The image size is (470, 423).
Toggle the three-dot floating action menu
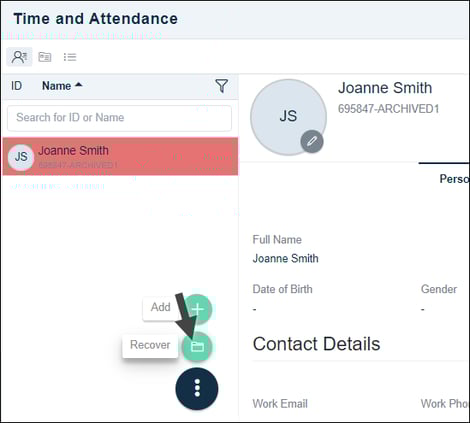(x=197, y=388)
